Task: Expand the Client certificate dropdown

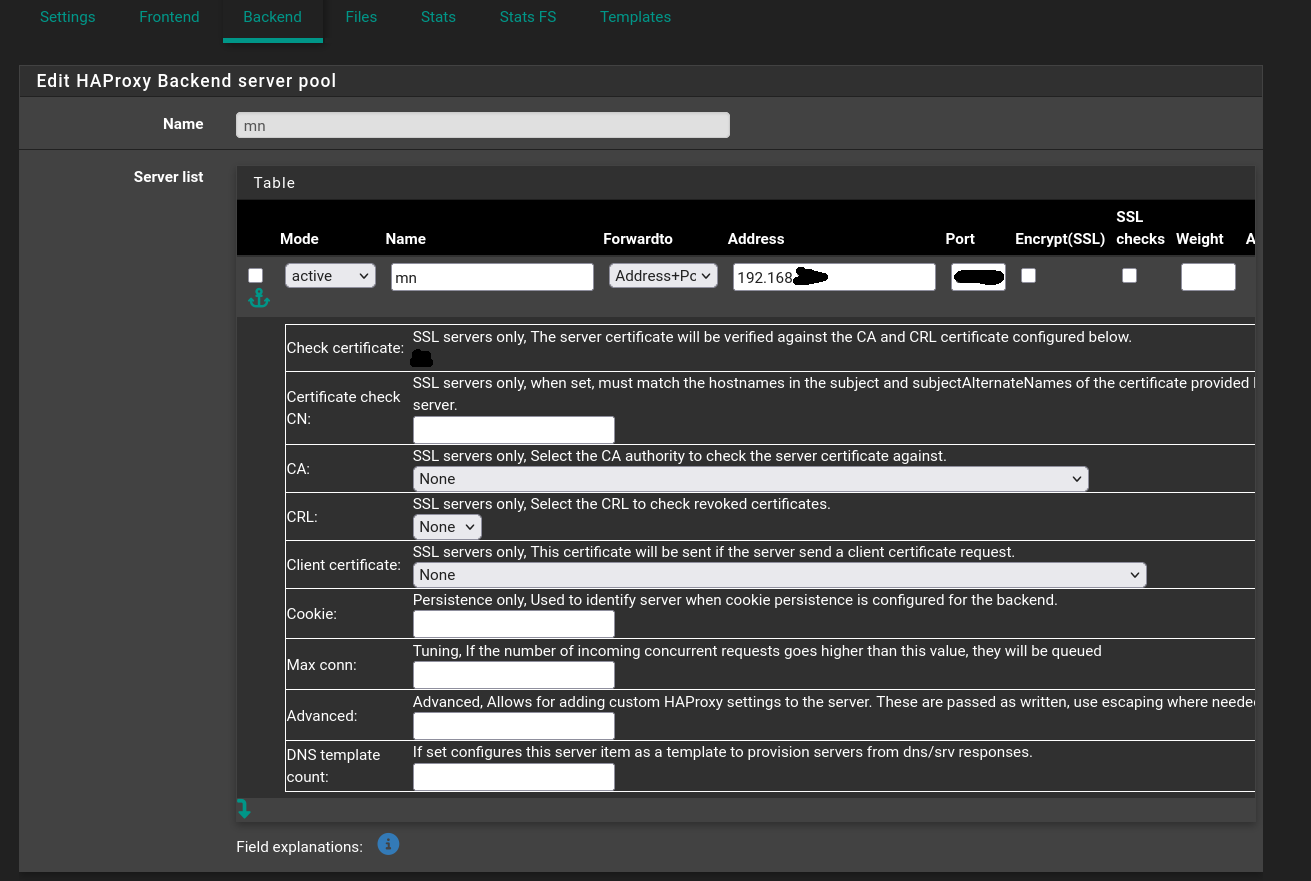Action: (x=779, y=575)
